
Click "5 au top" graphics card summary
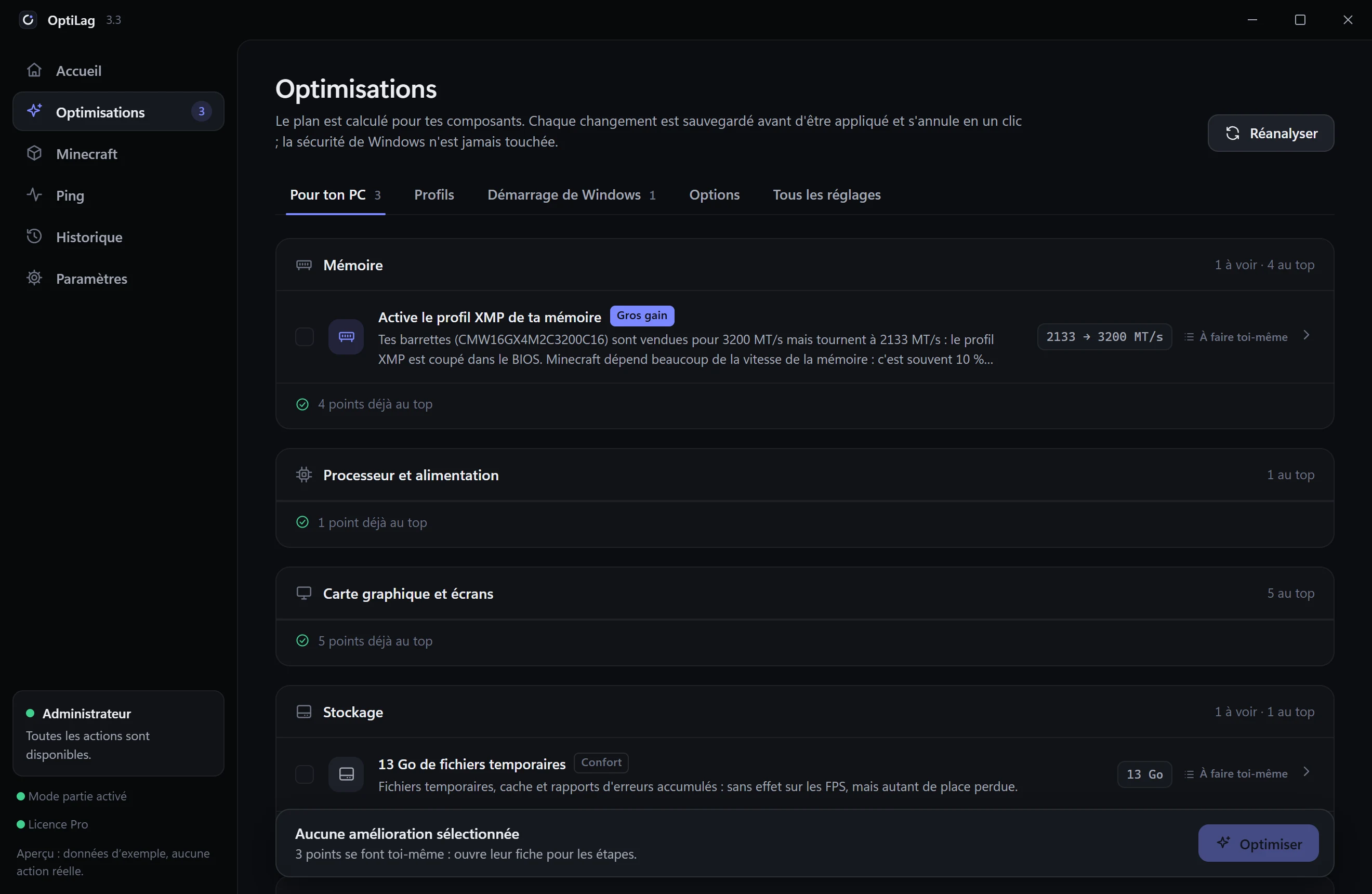click(1290, 593)
